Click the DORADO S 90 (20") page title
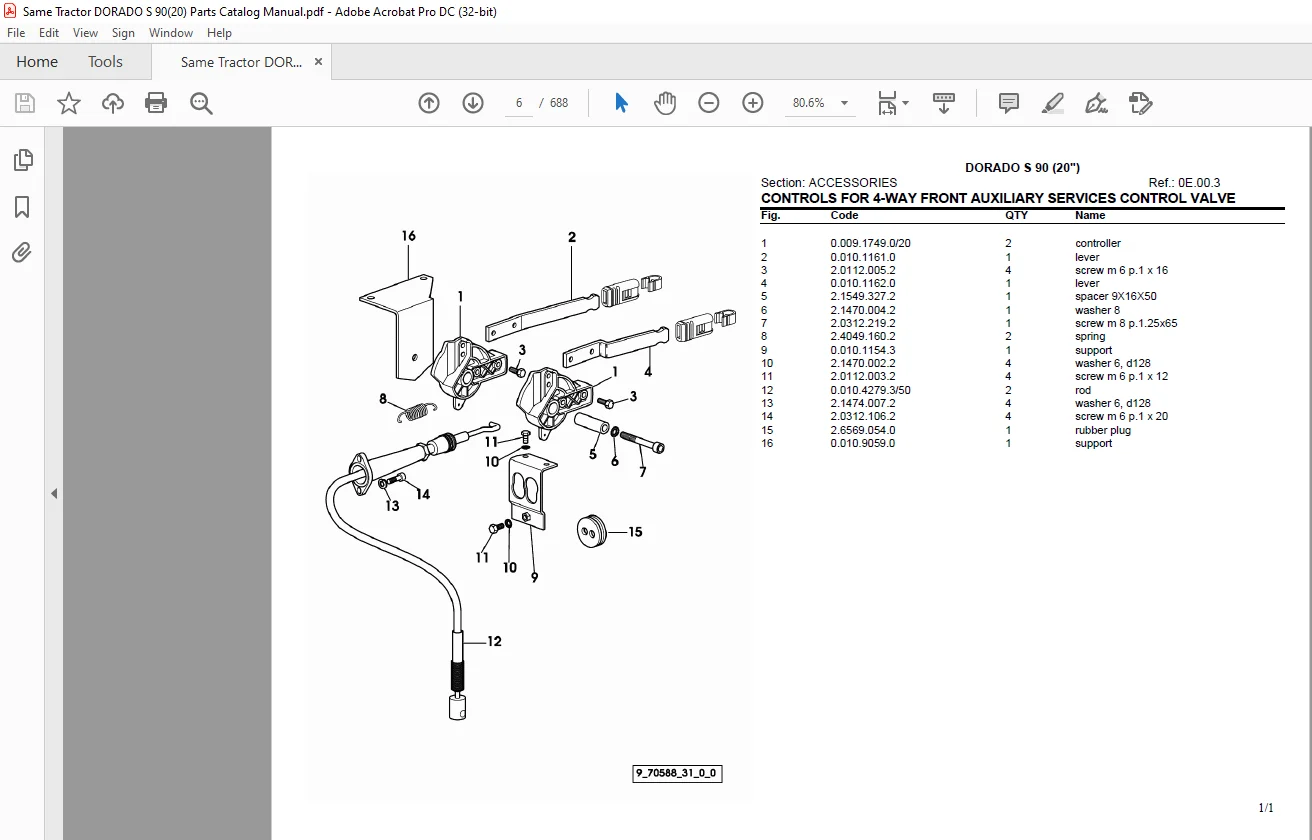The image size is (1312, 840). [x=1022, y=168]
